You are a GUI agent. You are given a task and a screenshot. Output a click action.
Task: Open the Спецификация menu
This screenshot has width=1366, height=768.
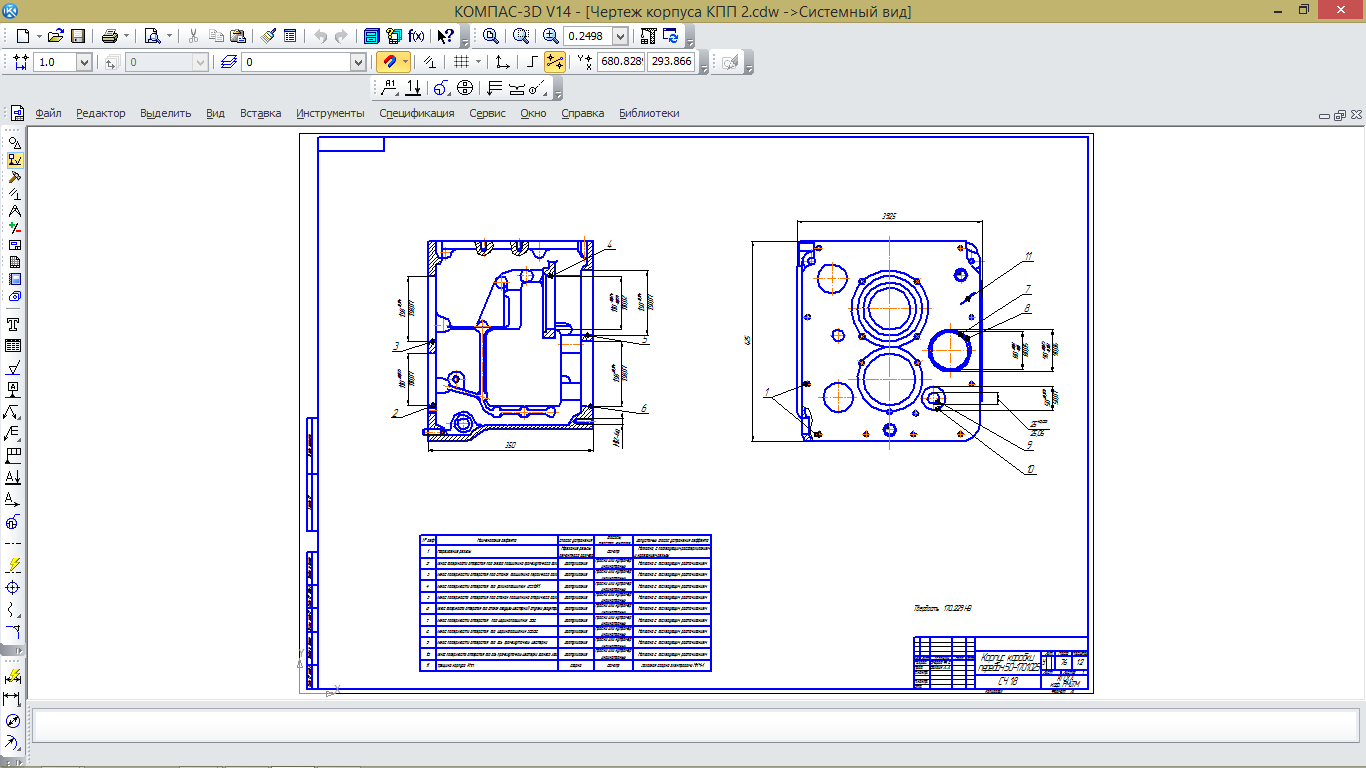[417, 113]
